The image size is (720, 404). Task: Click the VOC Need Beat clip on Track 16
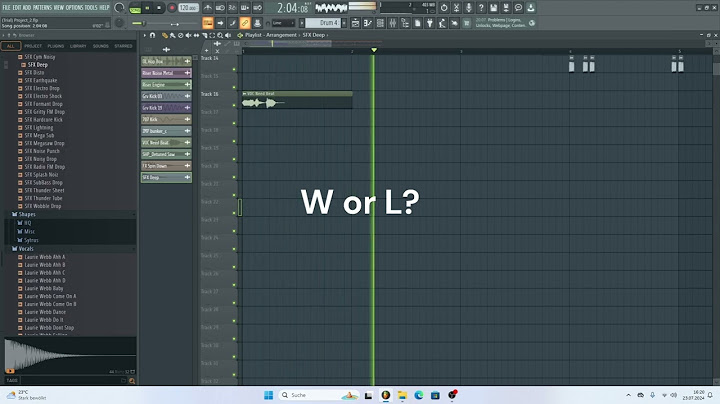point(297,100)
